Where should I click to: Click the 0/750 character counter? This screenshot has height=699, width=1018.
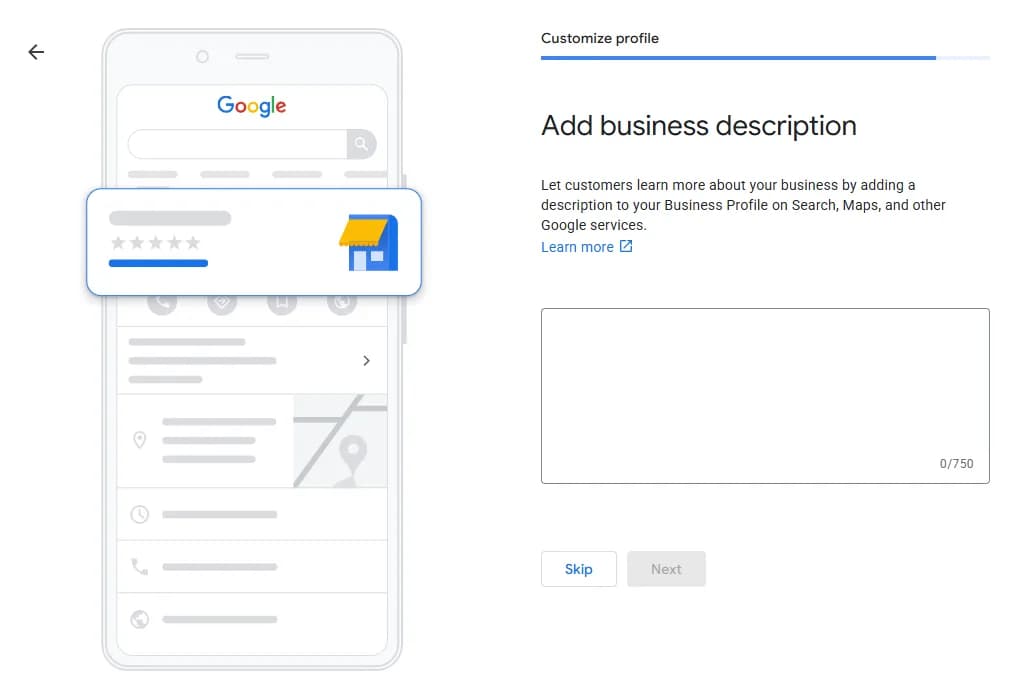(x=956, y=463)
